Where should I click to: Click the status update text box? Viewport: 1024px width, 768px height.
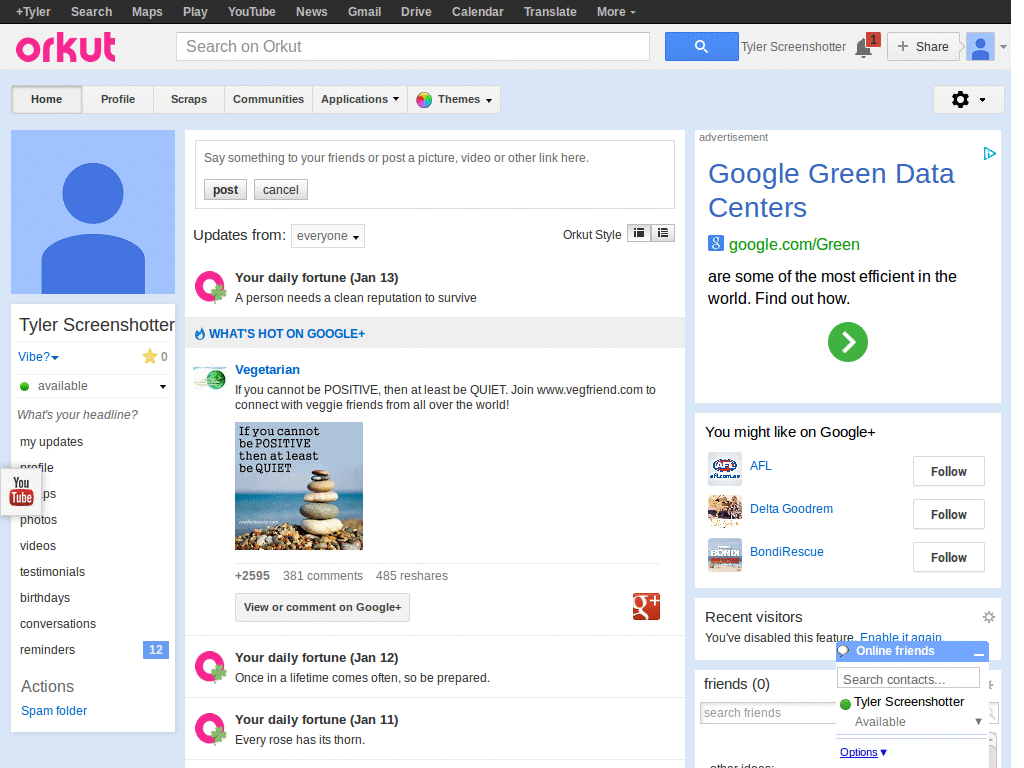point(434,158)
